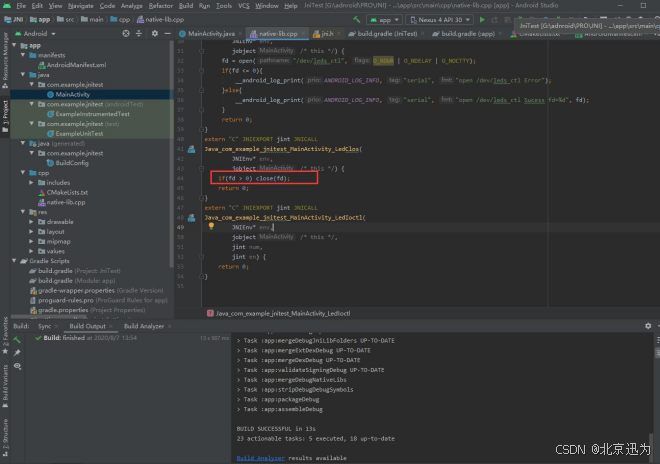Open the Android project view dropdown
Viewport: 660px width, 464px height.
click(x=35, y=34)
